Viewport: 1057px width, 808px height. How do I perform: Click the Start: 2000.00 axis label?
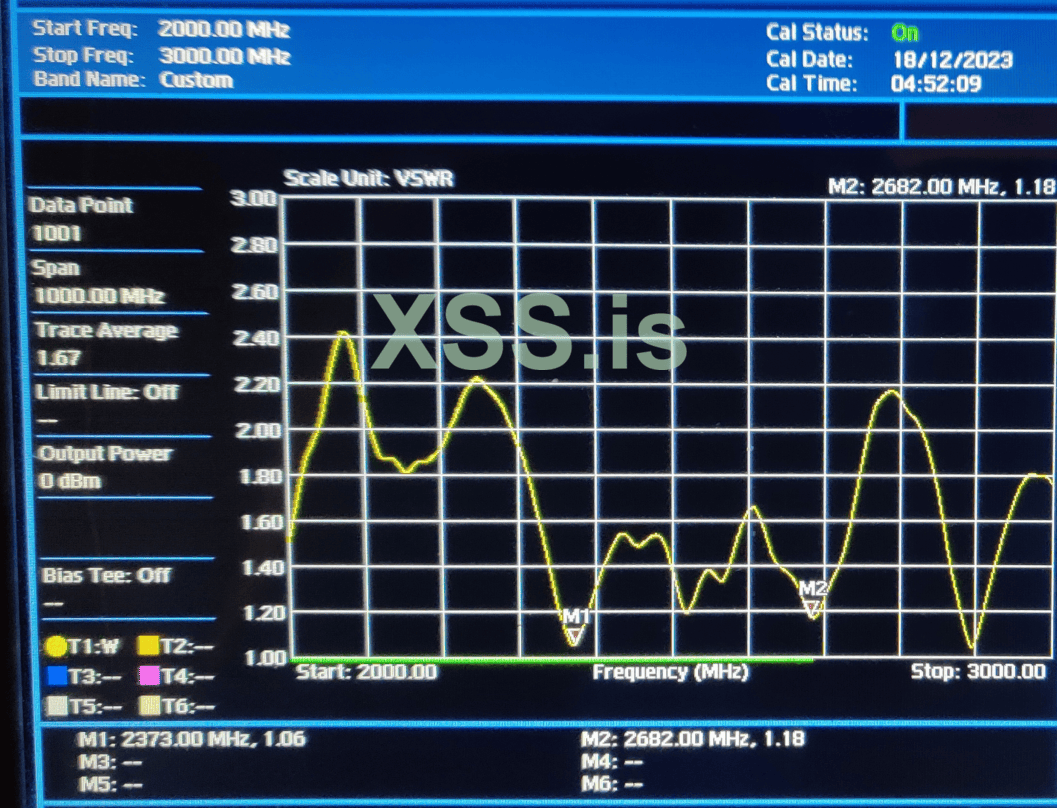366,672
